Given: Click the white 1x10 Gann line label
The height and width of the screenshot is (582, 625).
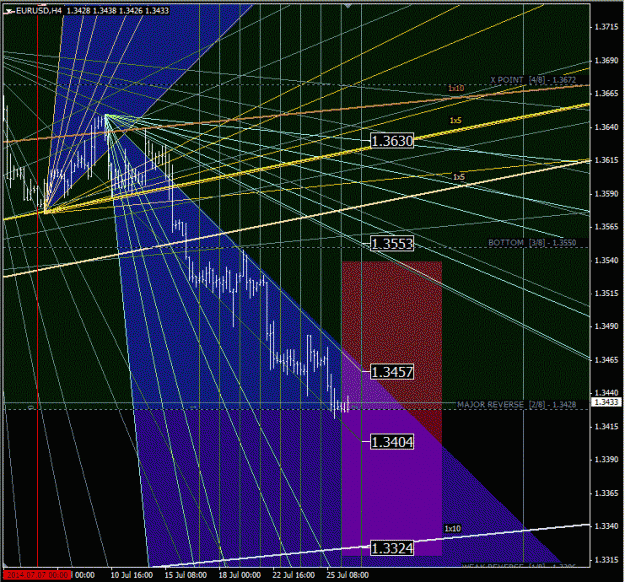Looking at the screenshot, I should pyautogui.click(x=452, y=529).
